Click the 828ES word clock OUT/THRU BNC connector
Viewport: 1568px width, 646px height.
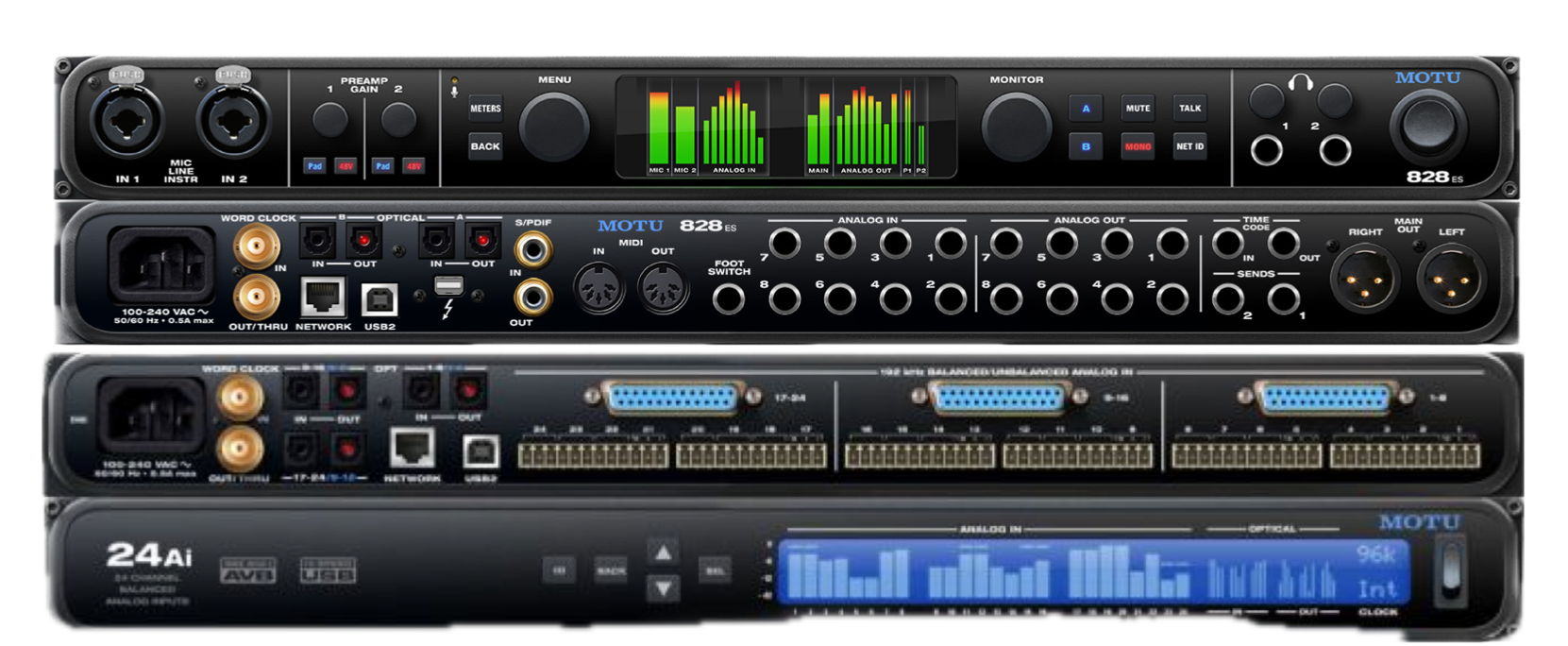point(255,297)
